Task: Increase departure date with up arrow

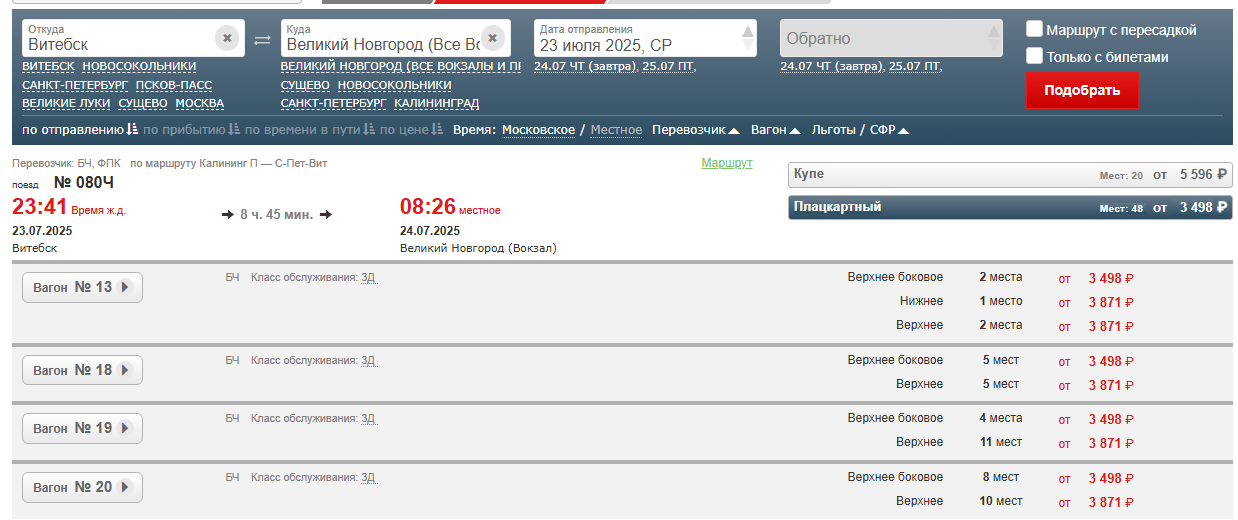Action: pos(747,31)
